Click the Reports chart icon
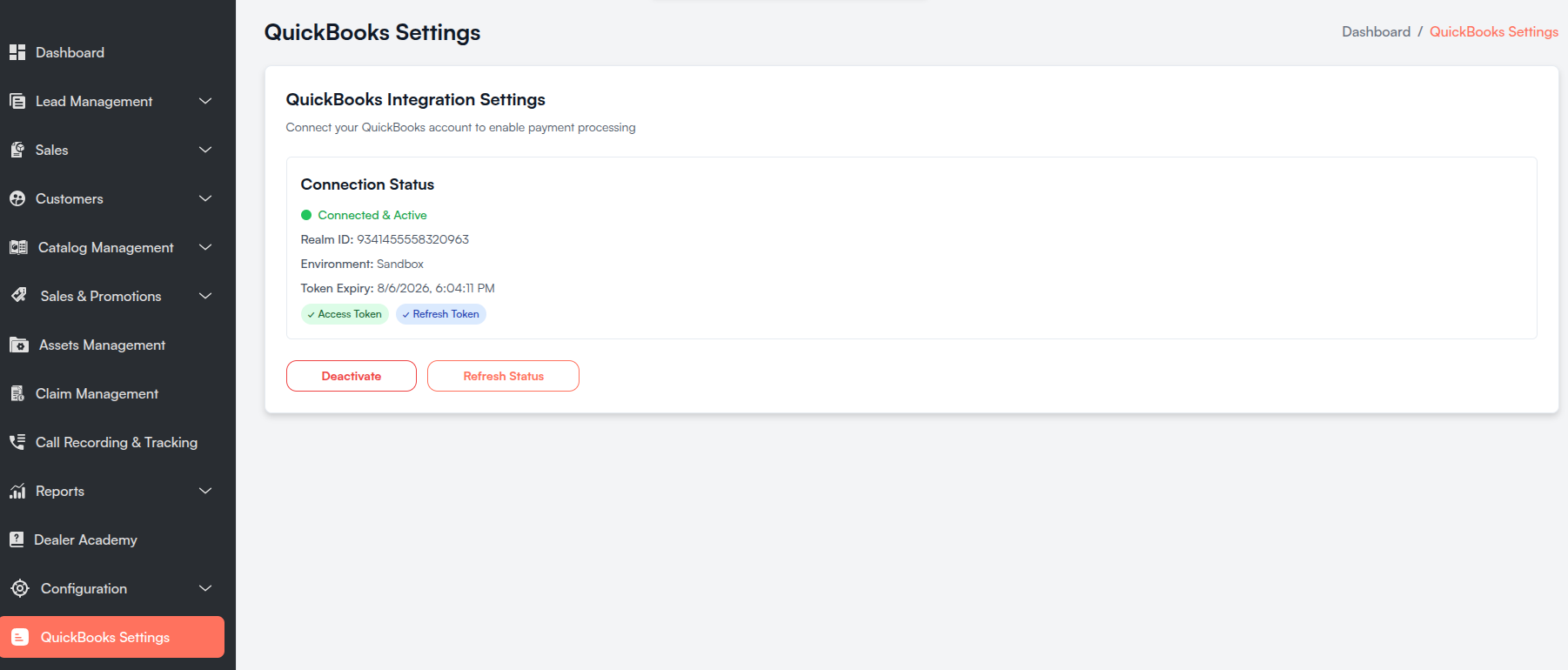The width and height of the screenshot is (1568, 670). point(17,491)
